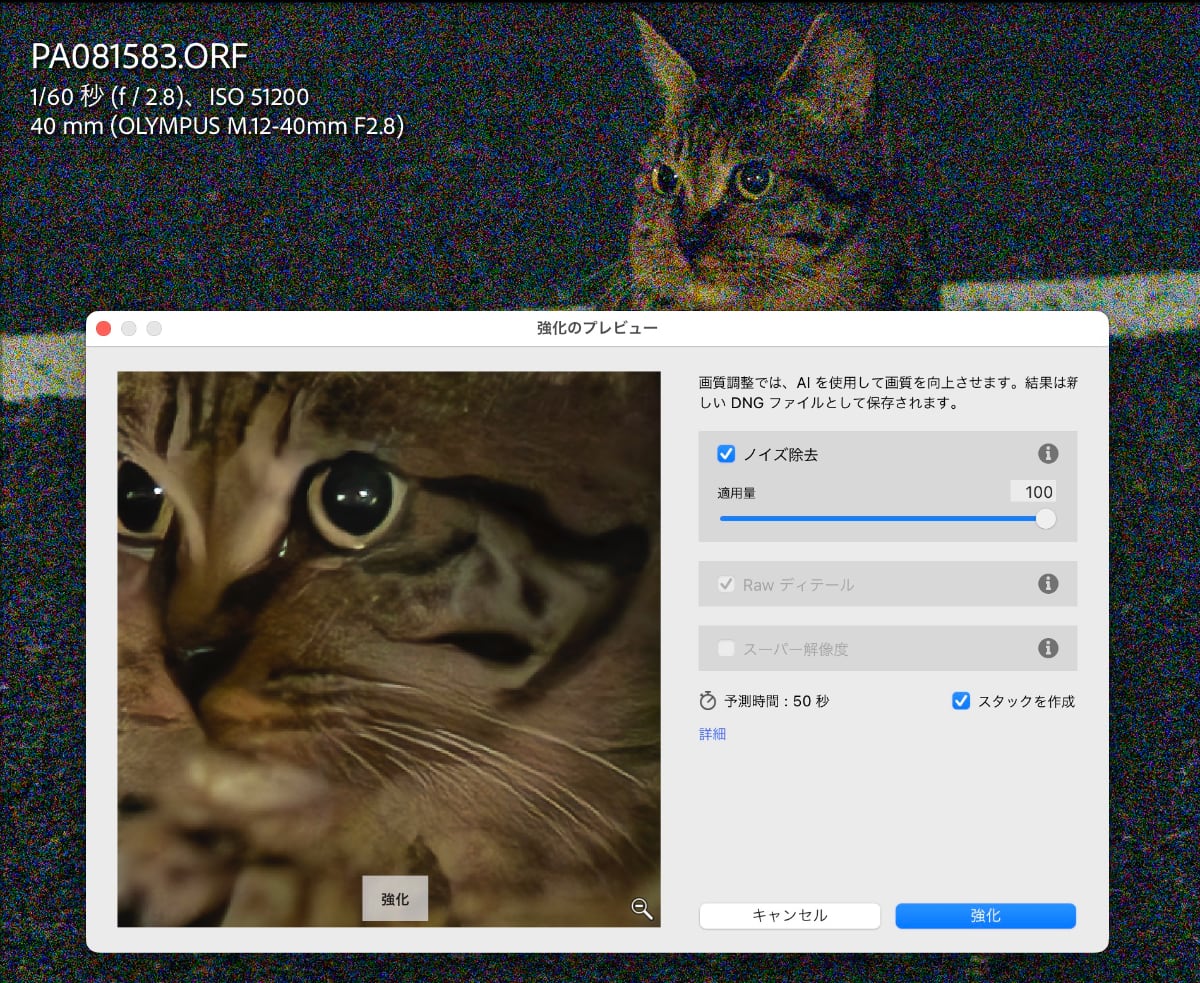
Task: Click the 強化のプレビュー title bar text
Action: [x=597, y=328]
